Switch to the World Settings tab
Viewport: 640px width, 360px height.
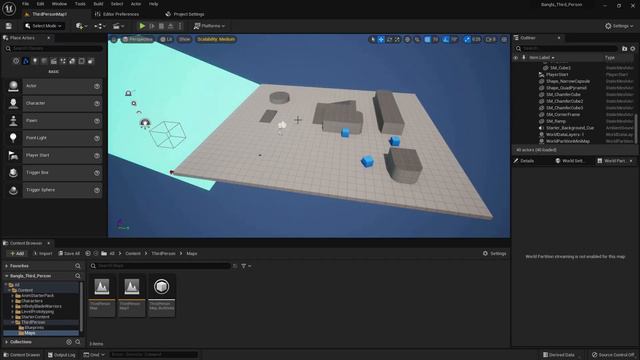(570, 161)
